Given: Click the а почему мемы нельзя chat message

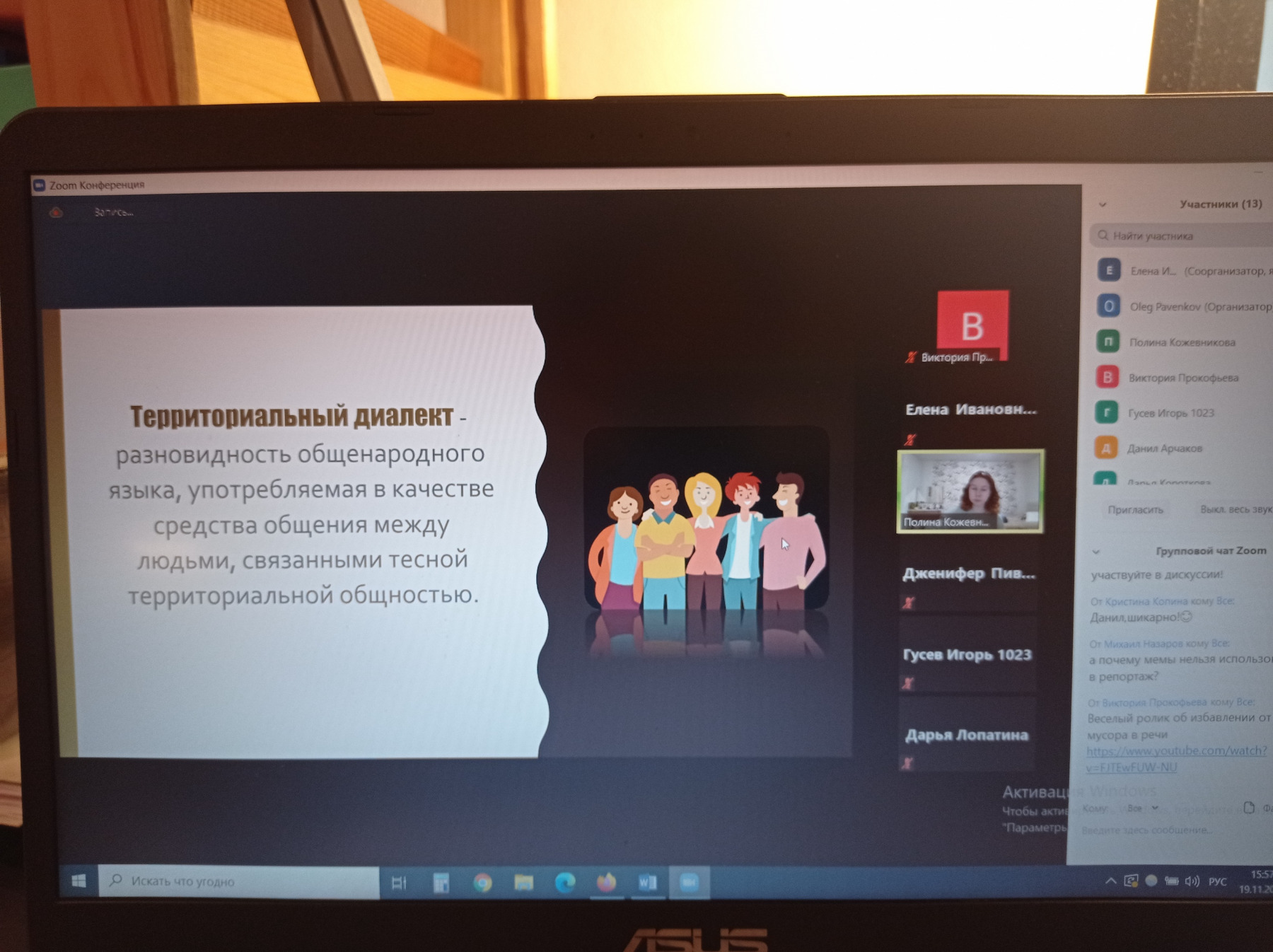Looking at the screenshot, I should [1180, 668].
